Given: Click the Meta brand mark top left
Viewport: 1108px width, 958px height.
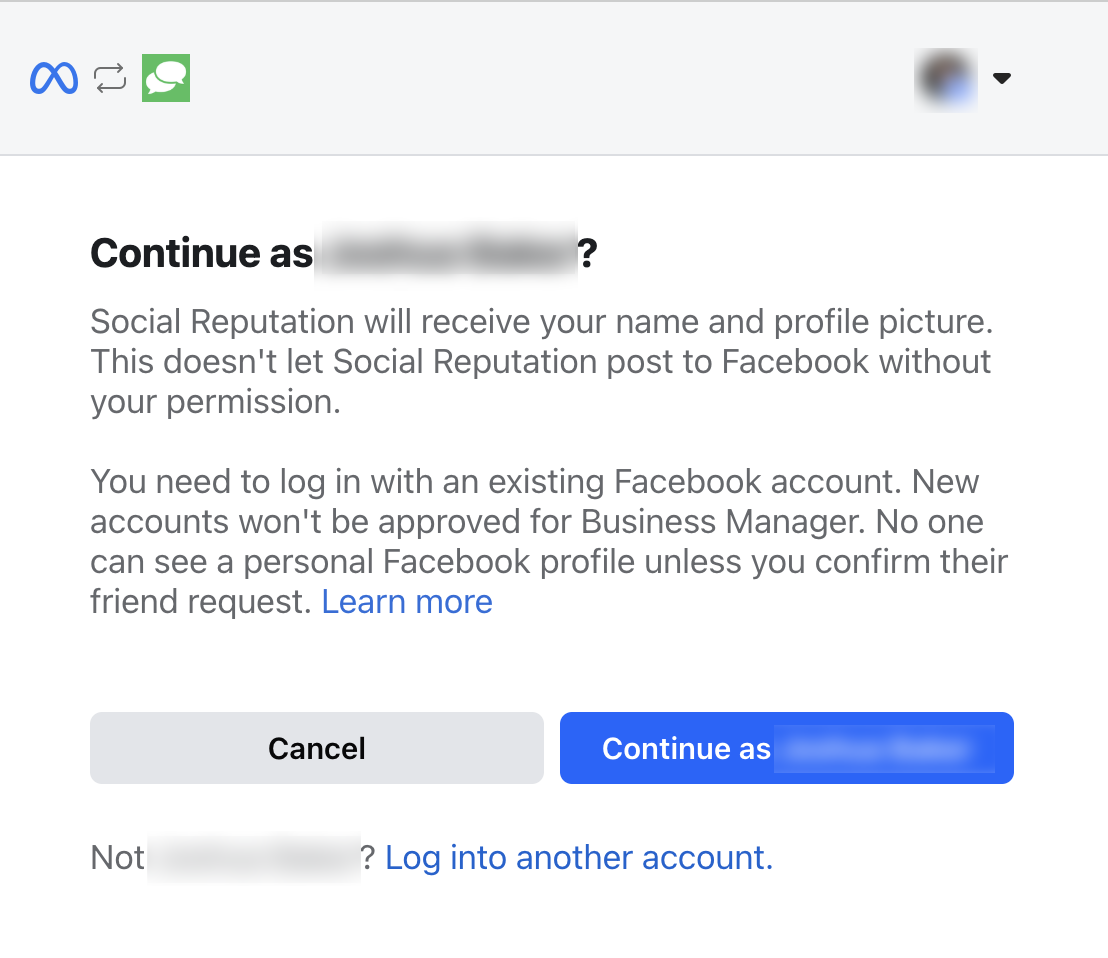Looking at the screenshot, I should click(52, 78).
